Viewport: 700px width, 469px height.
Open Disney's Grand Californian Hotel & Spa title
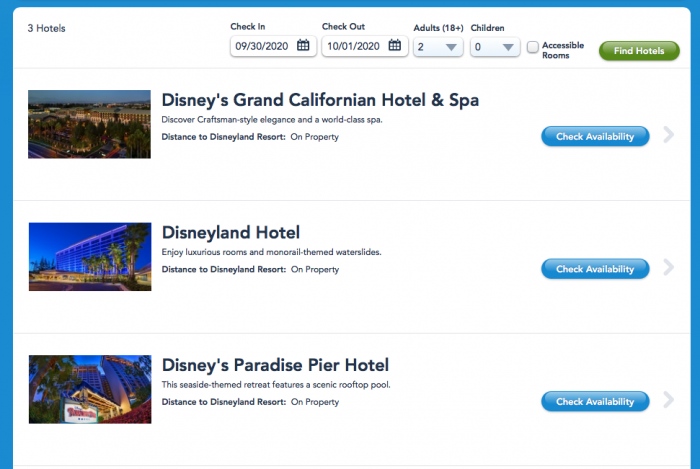[320, 100]
